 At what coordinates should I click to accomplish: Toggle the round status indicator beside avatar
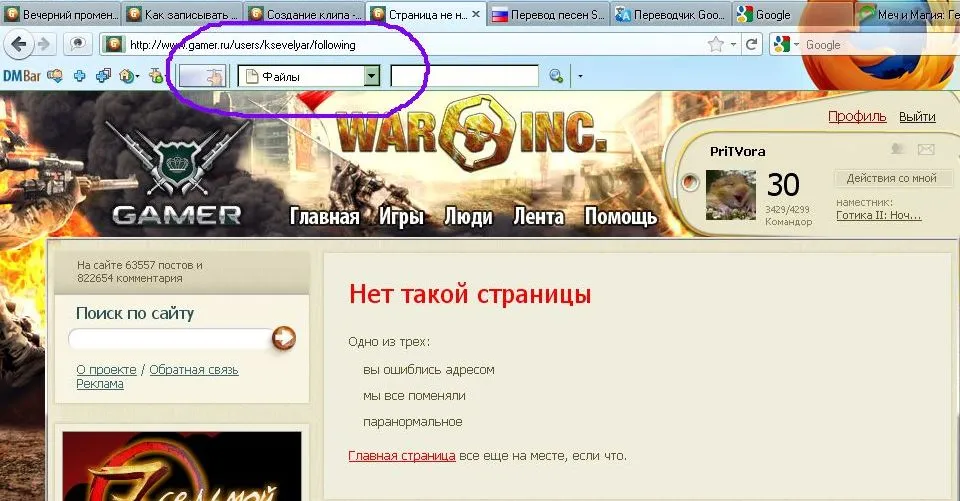(689, 183)
